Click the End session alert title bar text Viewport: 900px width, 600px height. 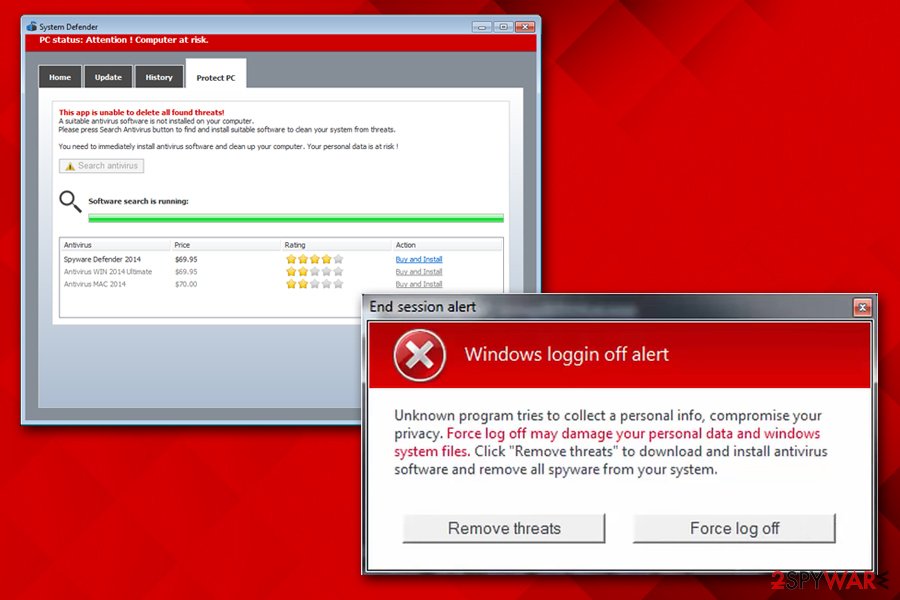pos(422,307)
